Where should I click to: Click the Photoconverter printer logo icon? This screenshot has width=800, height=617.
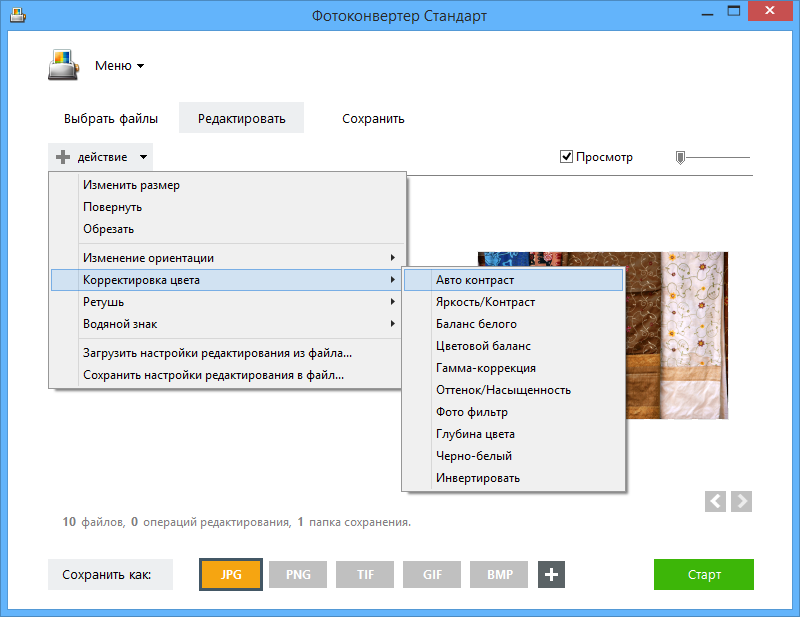point(64,65)
